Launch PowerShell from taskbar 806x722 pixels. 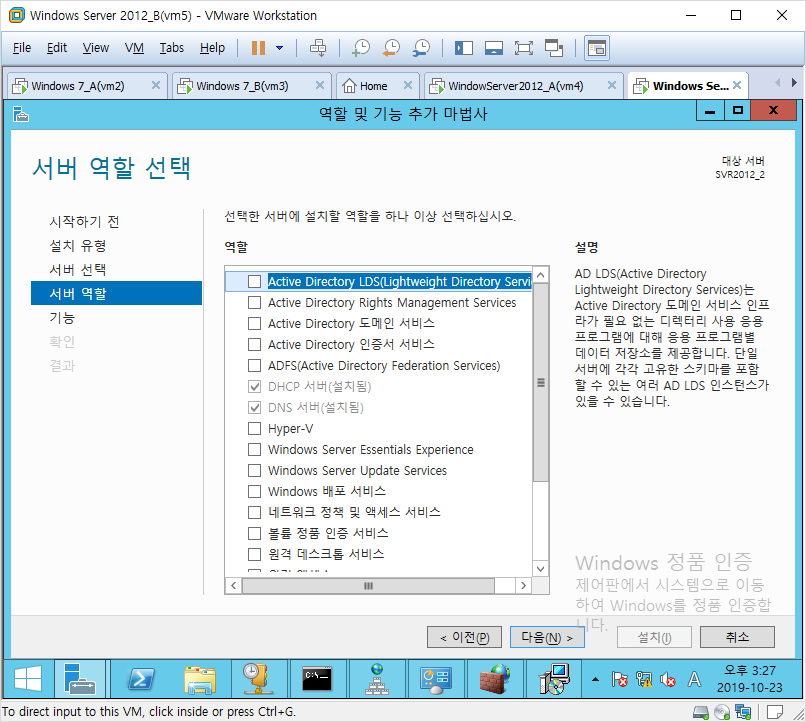[x=141, y=679]
